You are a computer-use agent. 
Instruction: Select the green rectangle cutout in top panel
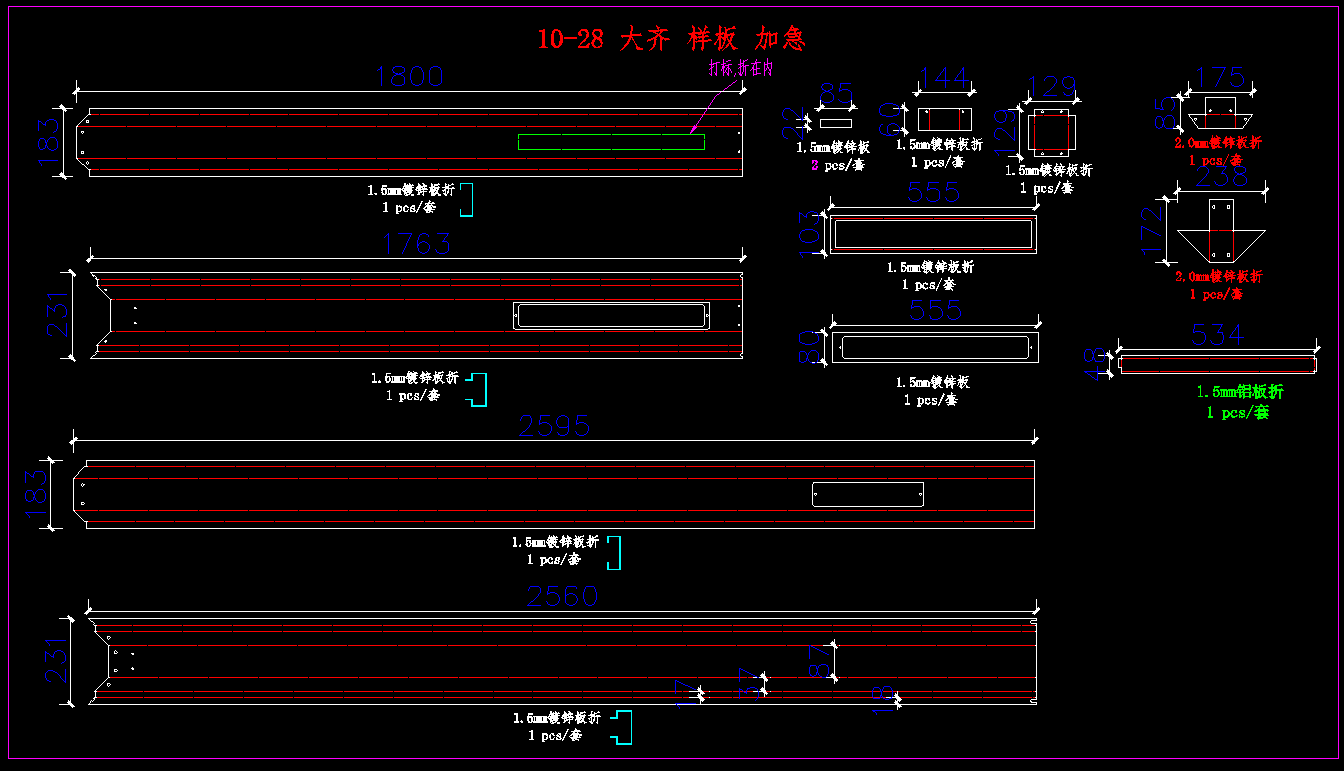(611, 142)
